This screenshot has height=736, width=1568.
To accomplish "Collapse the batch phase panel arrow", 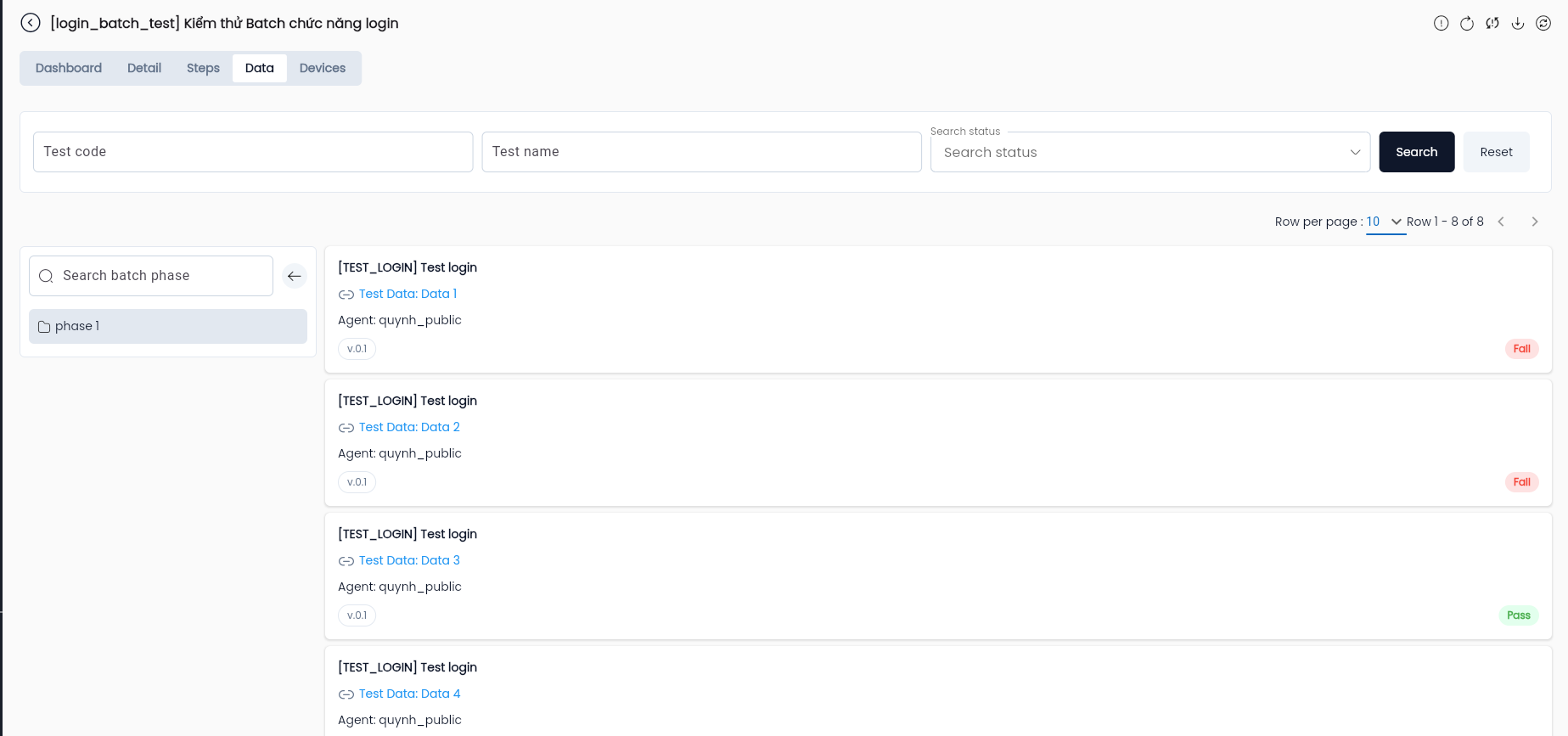I will click(x=295, y=276).
